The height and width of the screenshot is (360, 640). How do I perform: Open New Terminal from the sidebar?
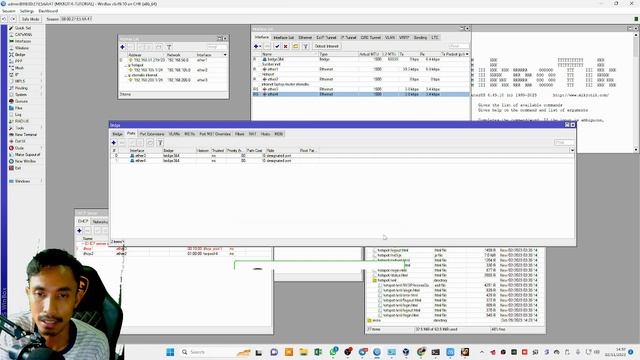(26, 134)
